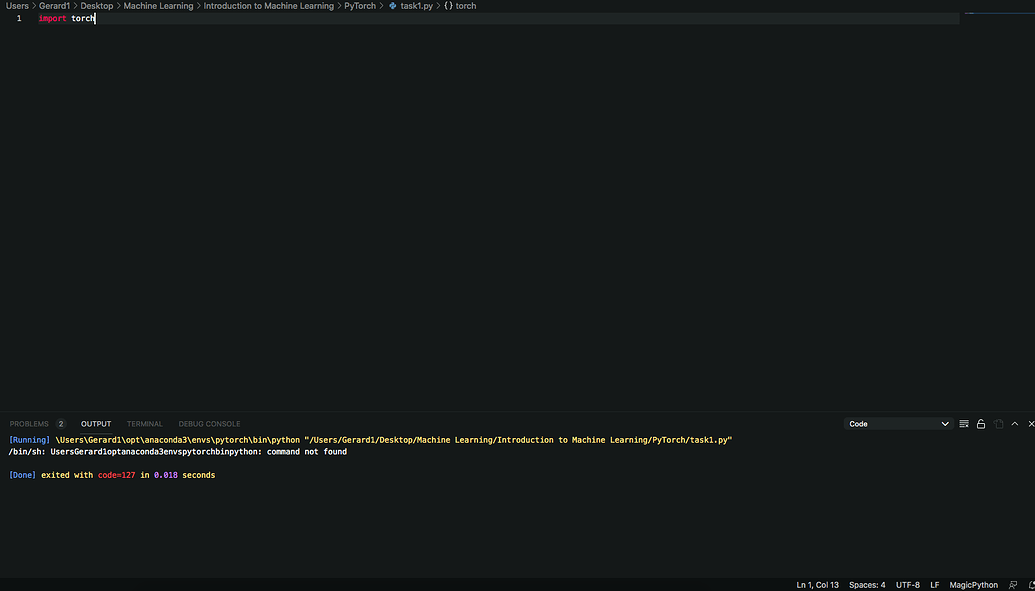
Task: Select language mode MagicPython
Action: [974, 585]
